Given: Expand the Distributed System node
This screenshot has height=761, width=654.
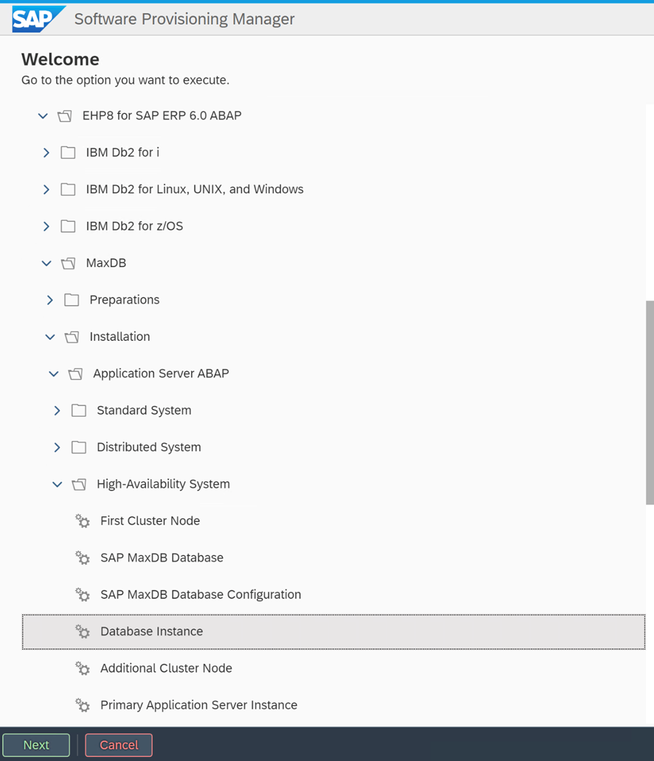Looking at the screenshot, I should coord(57,447).
